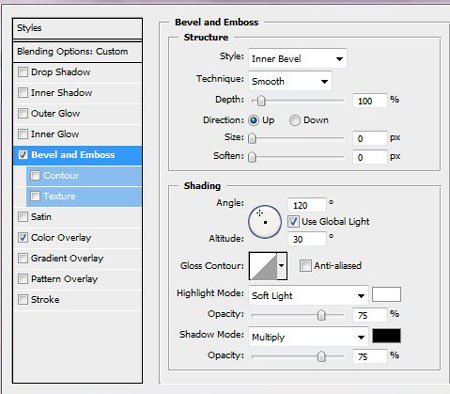Enable the Contour checkbox

[x=35, y=175]
